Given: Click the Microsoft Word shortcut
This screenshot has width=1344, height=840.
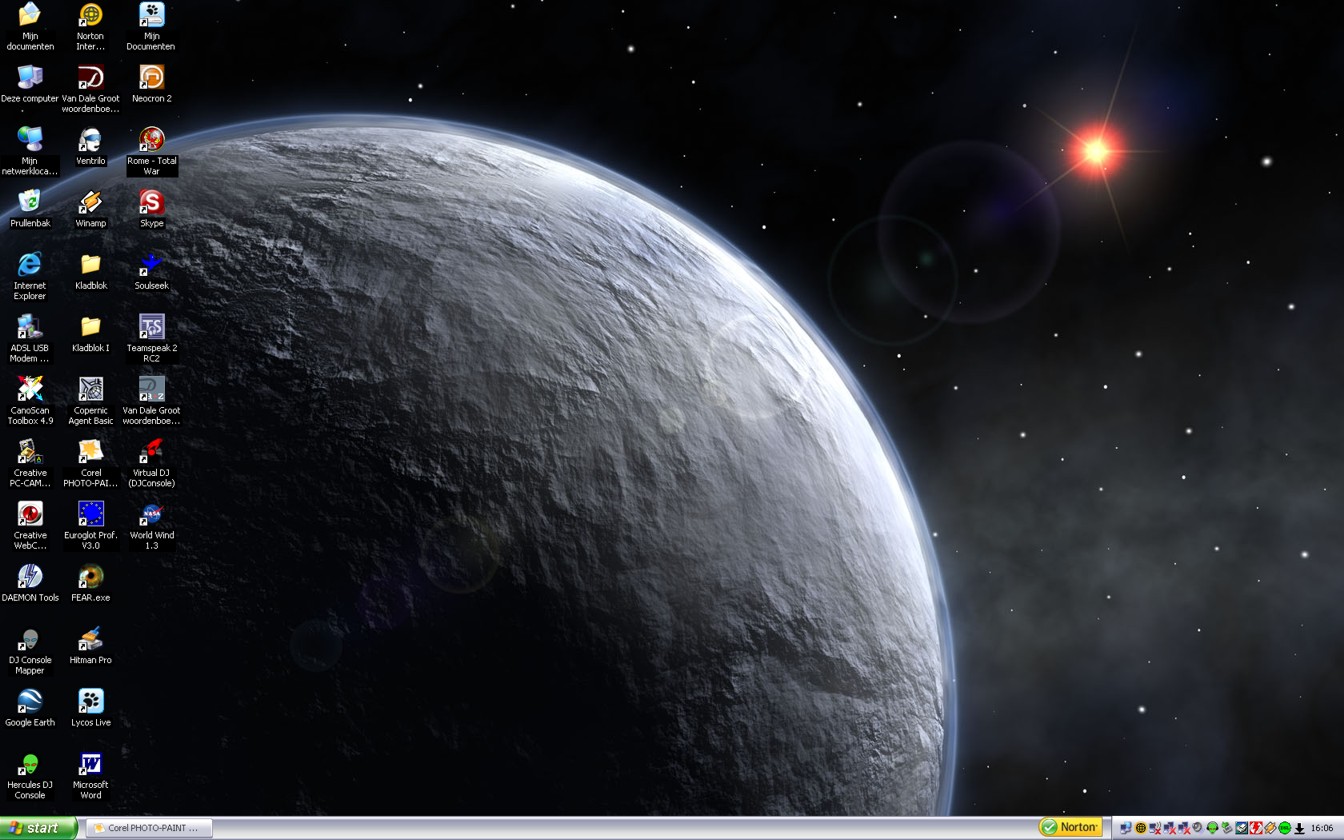Looking at the screenshot, I should tap(90, 765).
